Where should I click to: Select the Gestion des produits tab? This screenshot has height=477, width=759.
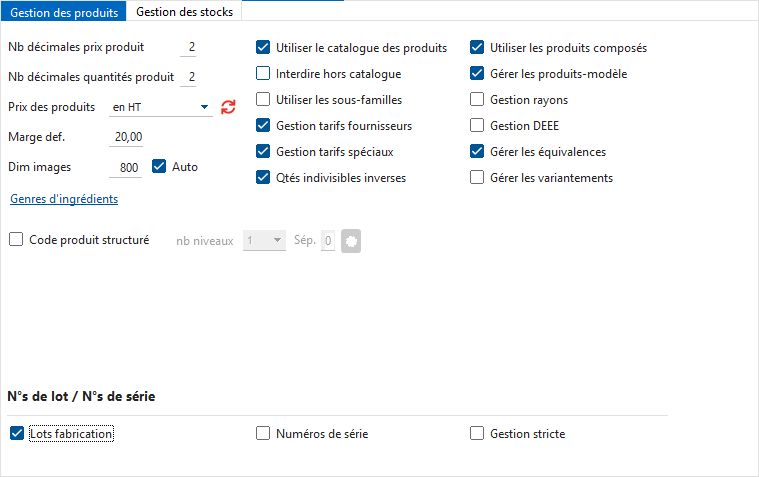tap(64, 12)
